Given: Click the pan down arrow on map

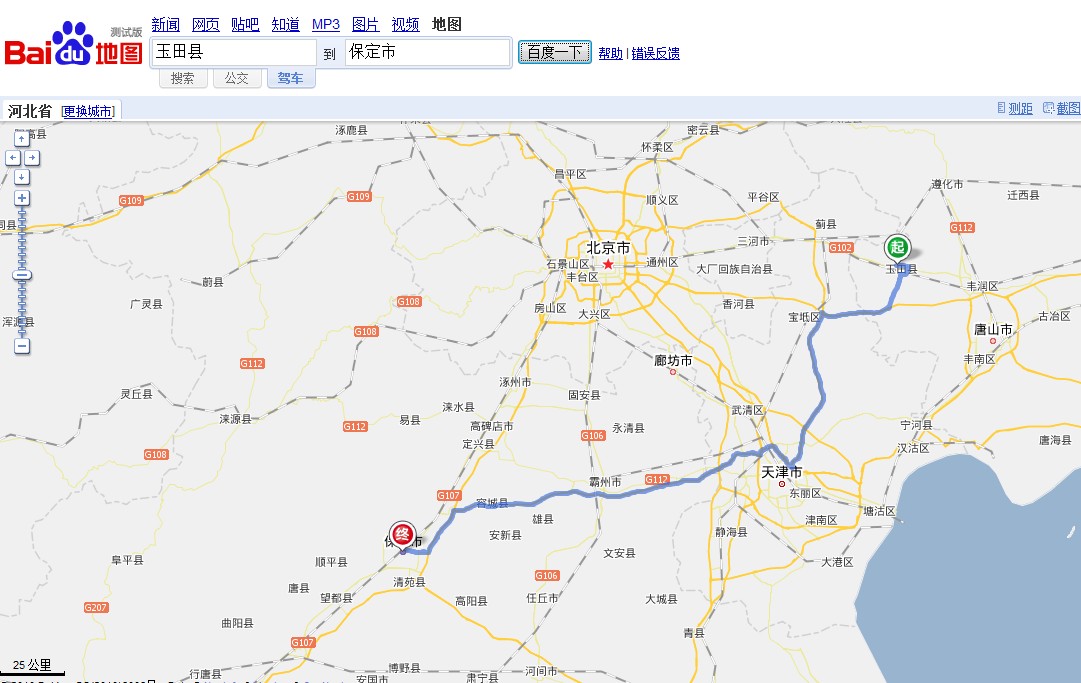Looking at the screenshot, I should point(22,177).
